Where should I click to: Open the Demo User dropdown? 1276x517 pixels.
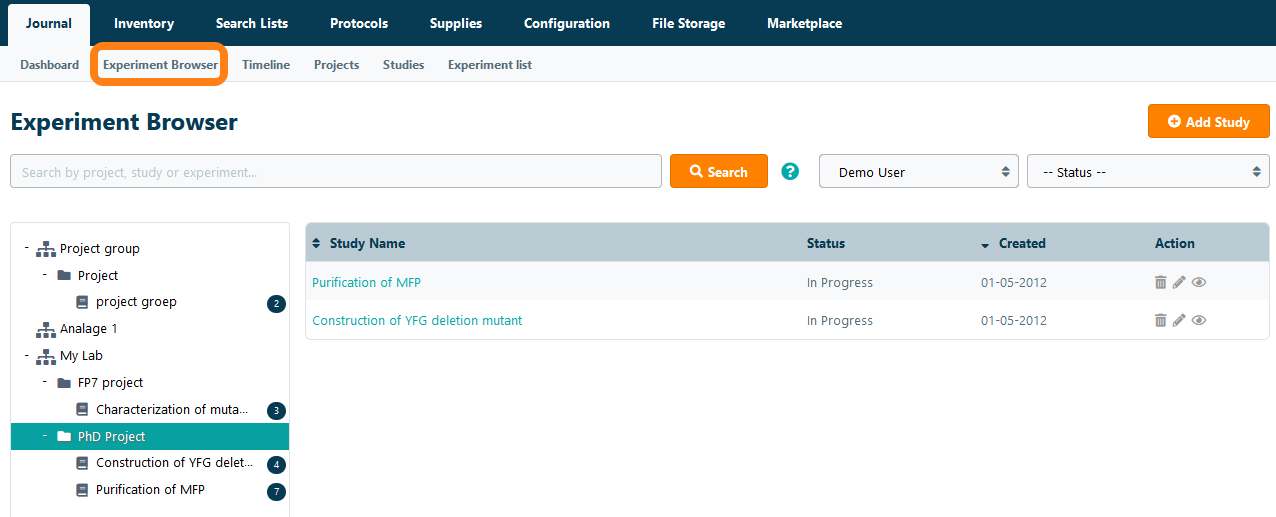pos(918,172)
